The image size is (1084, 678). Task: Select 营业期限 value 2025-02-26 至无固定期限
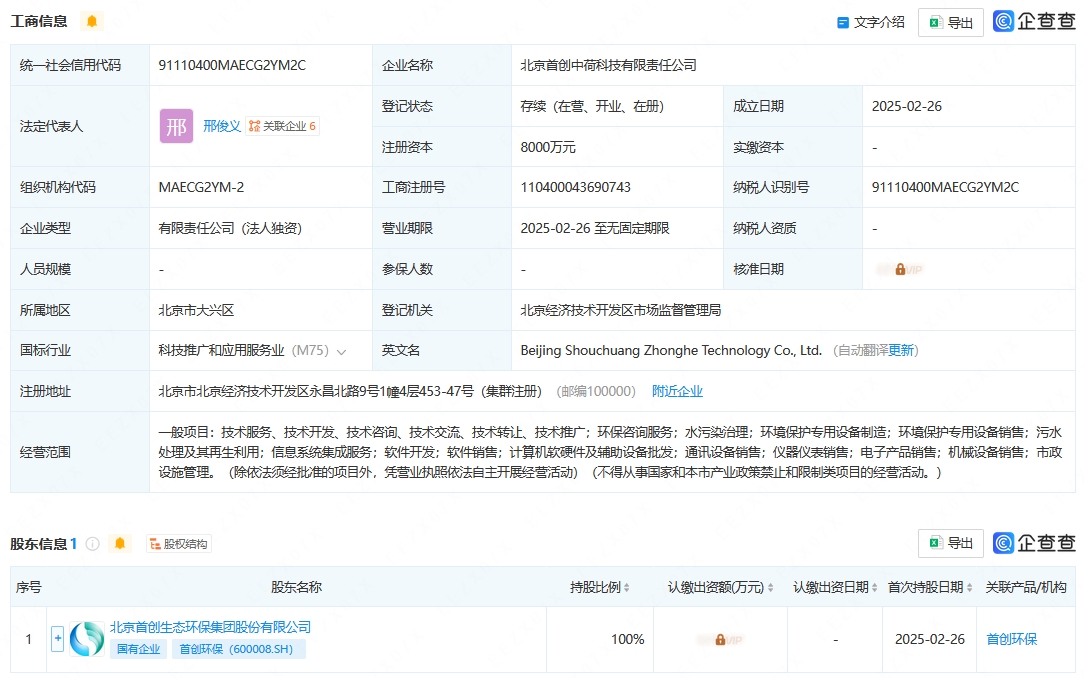[595, 228]
